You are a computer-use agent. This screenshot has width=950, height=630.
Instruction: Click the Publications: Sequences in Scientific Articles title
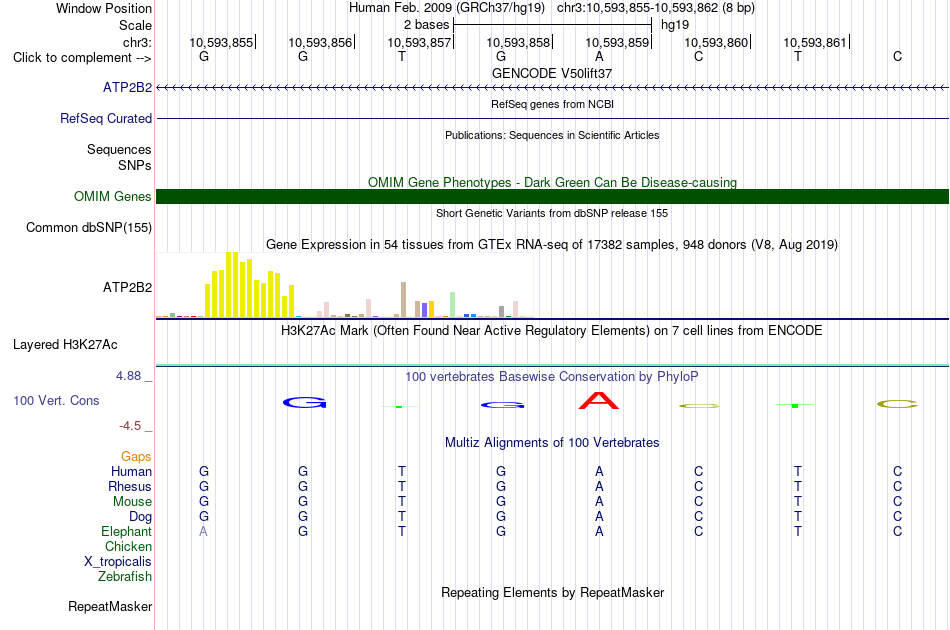(552, 135)
